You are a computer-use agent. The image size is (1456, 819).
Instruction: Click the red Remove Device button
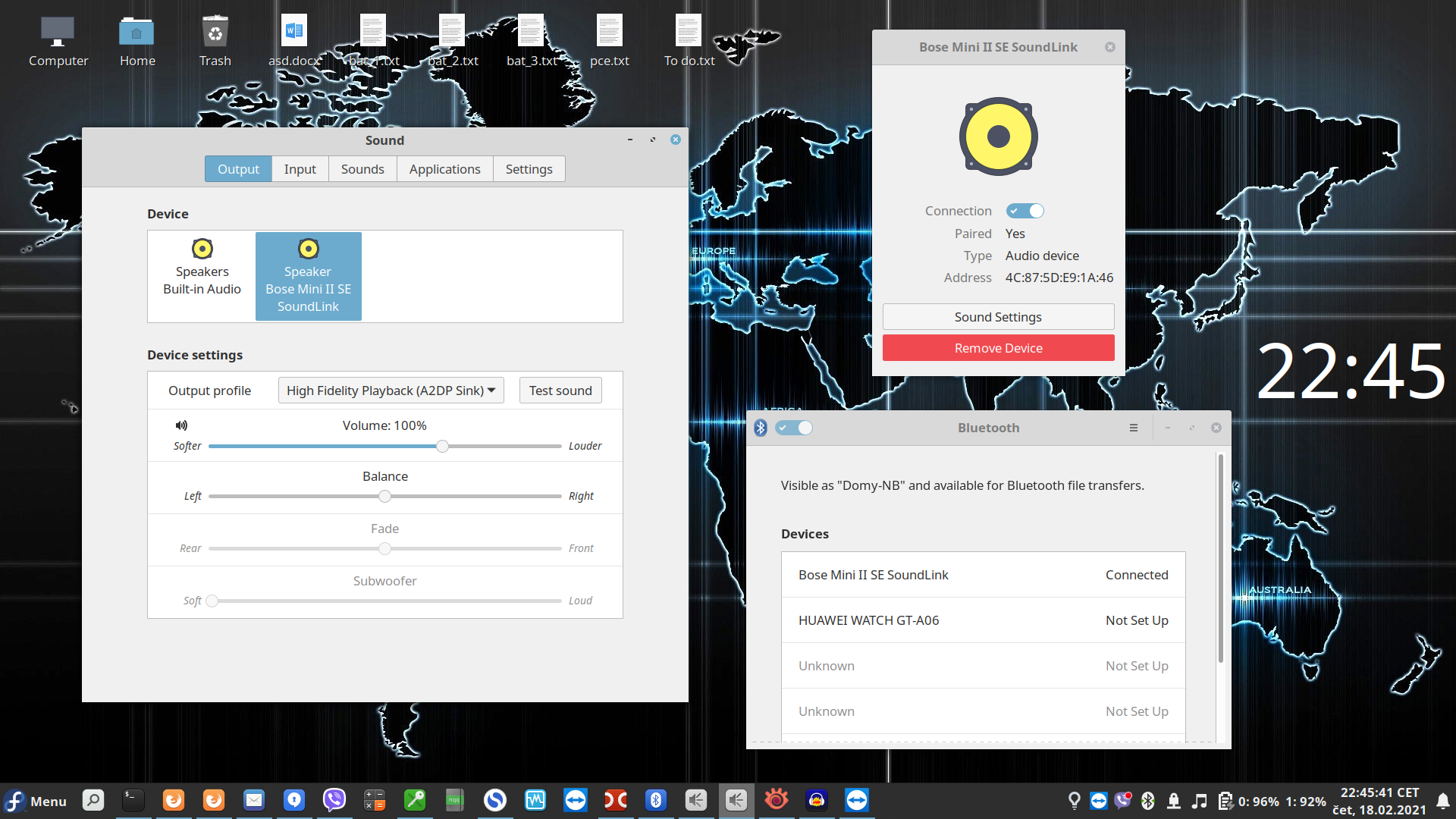click(998, 348)
